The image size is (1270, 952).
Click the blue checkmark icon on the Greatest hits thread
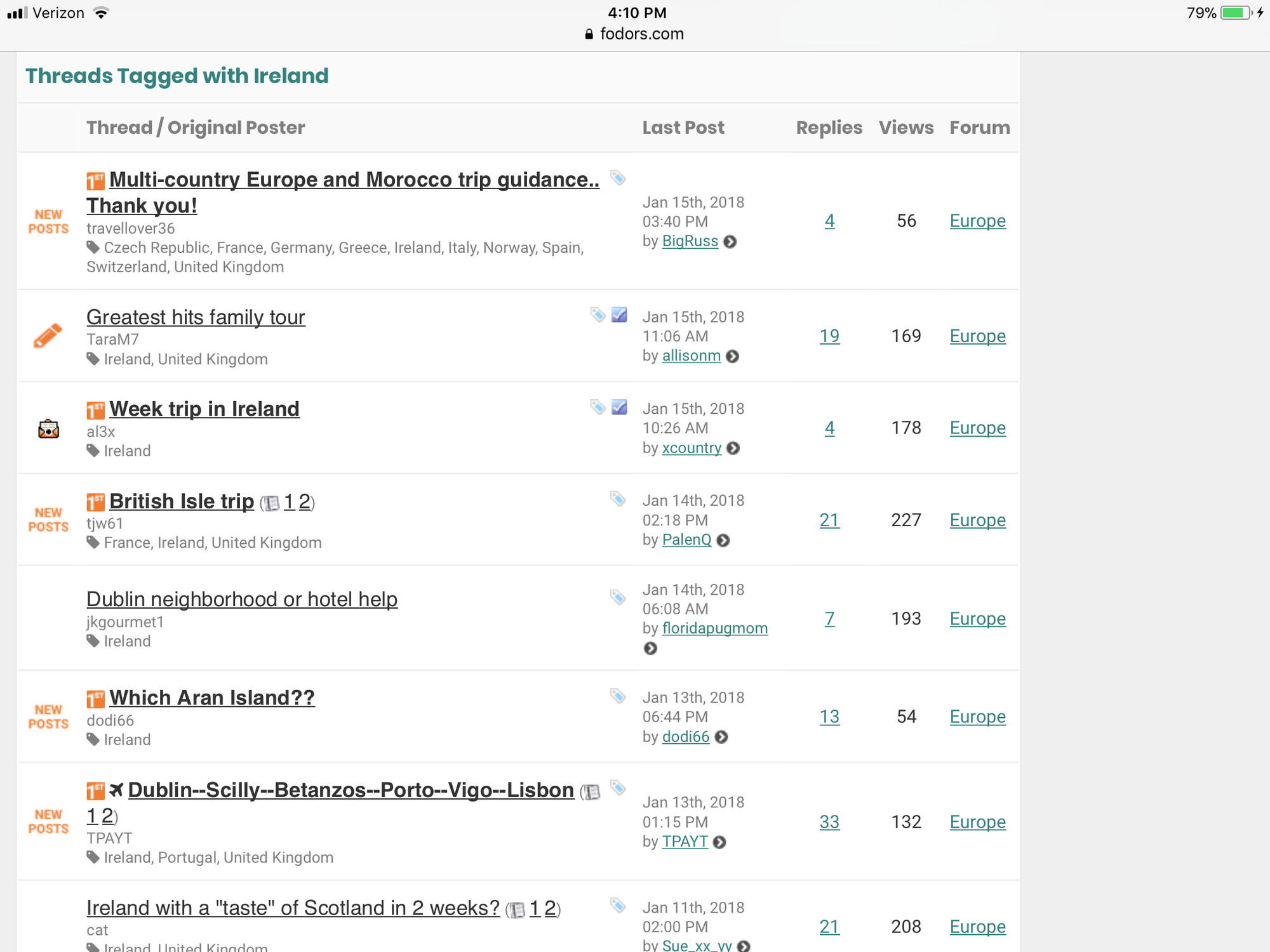click(x=619, y=315)
